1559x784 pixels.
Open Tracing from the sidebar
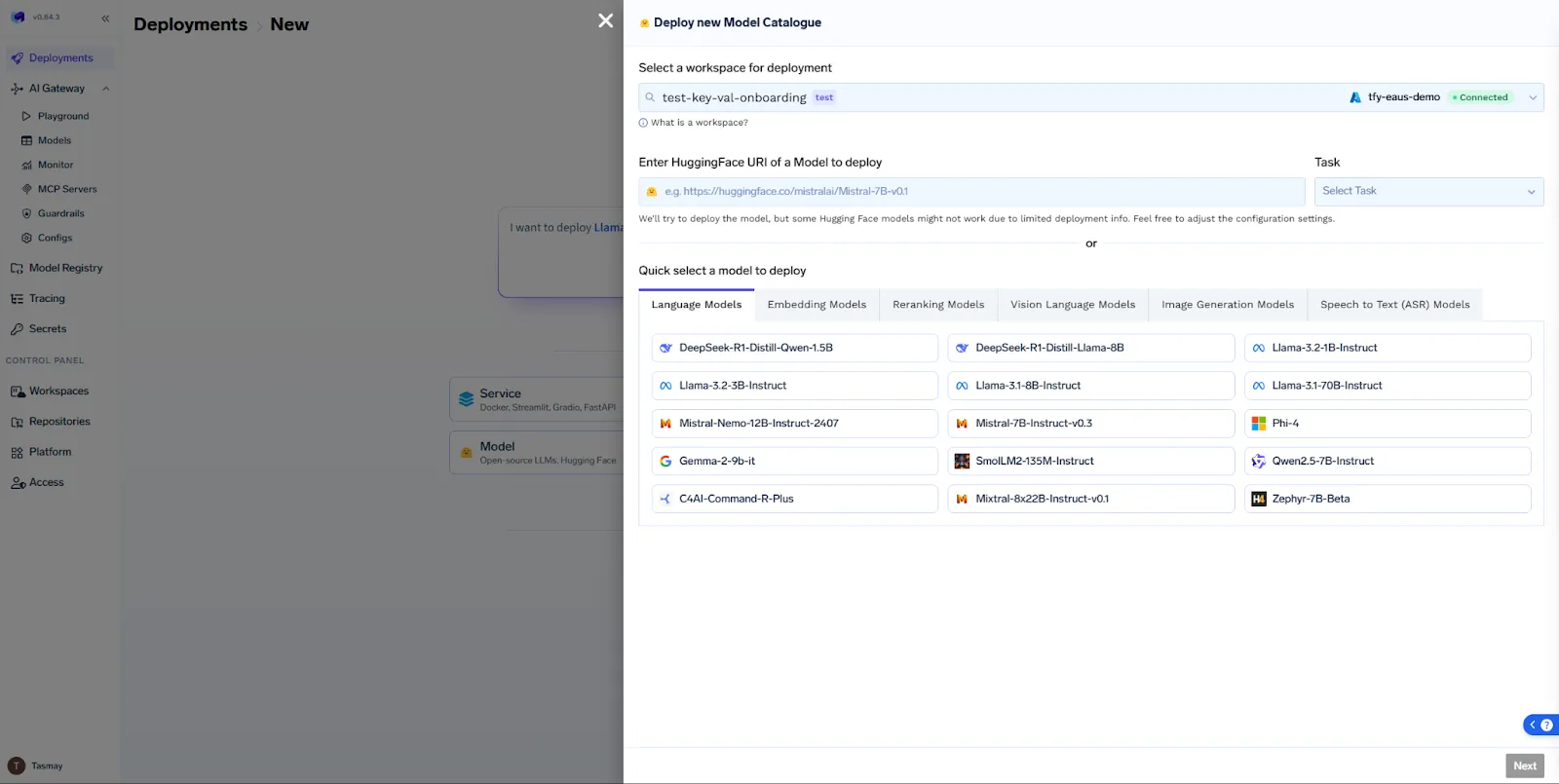pos(47,299)
